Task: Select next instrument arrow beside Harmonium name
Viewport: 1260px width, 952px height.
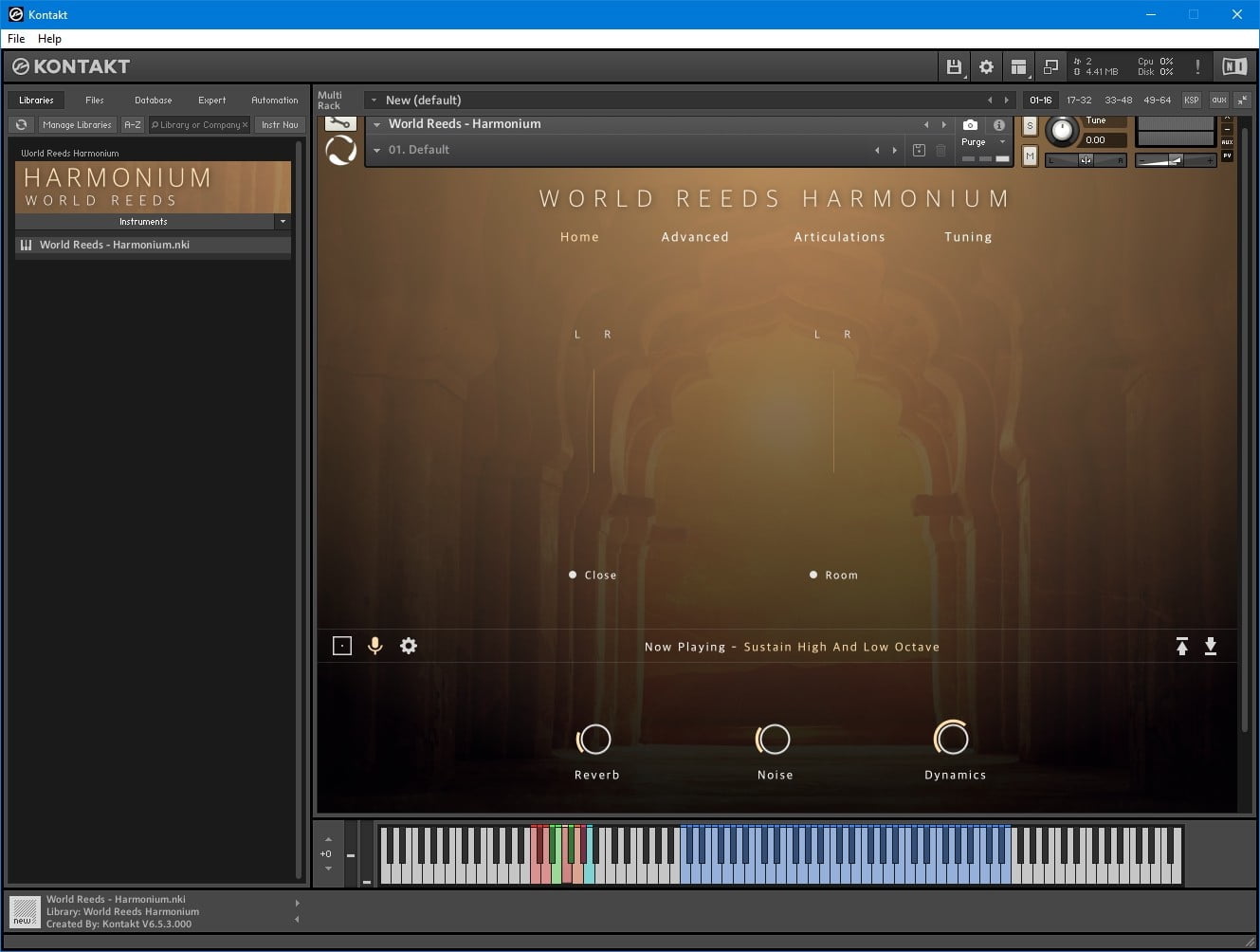Action: [943, 124]
